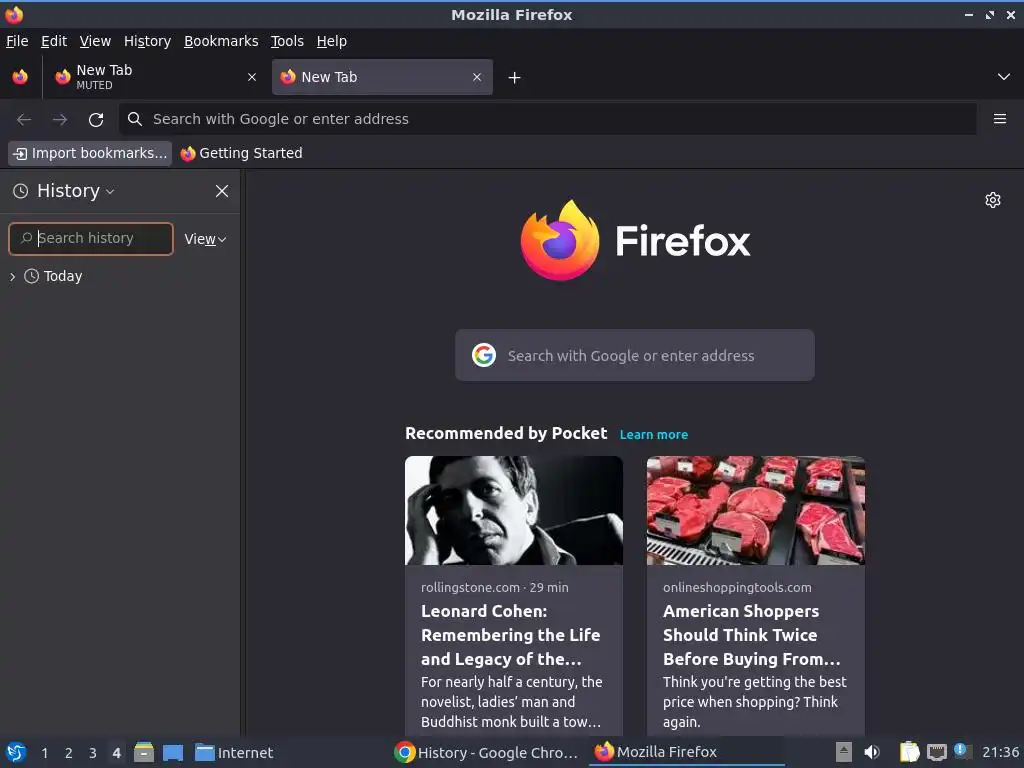Open the Internet folder taskbar item

pos(234,752)
